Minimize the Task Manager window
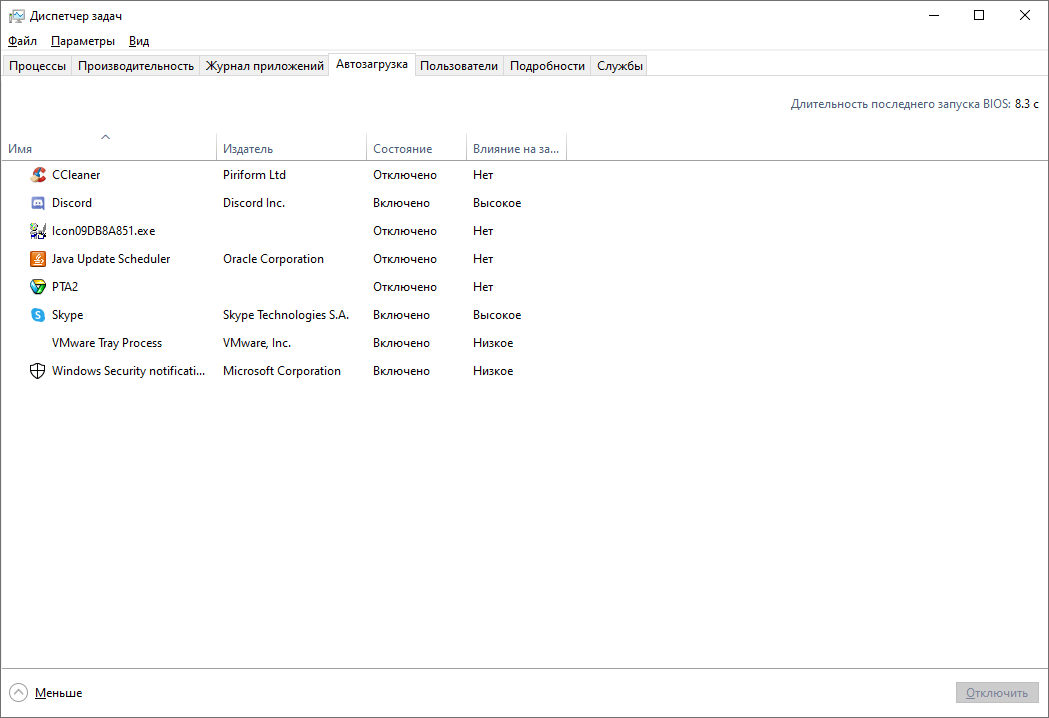The image size is (1049, 718). pyautogui.click(x=934, y=15)
